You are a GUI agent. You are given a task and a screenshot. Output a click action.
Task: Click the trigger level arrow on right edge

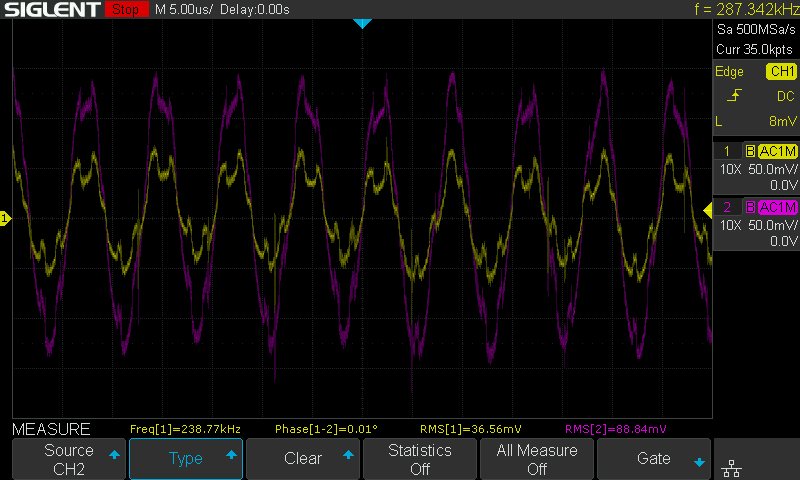(708, 209)
